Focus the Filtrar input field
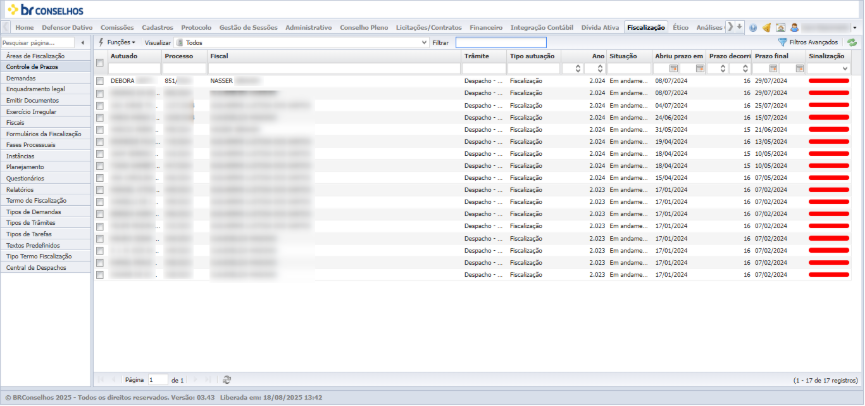Viewport: 865px width, 406px height. [501, 42]
